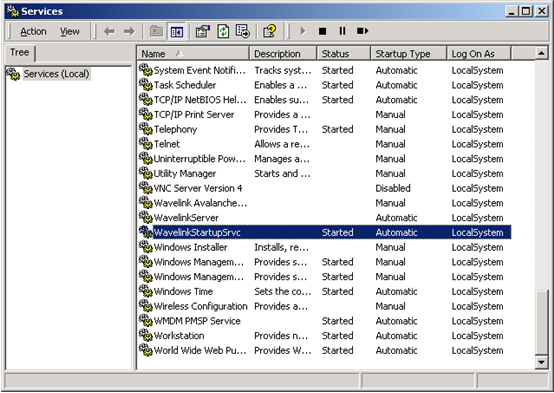Select the Tree tab
This screenshot has height=393, width=554.
[x=19, y=52]
